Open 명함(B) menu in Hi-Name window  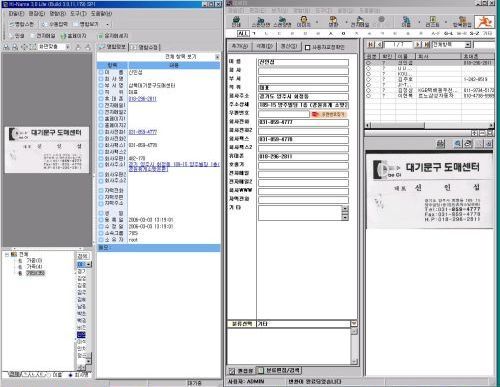coord(57,14)
